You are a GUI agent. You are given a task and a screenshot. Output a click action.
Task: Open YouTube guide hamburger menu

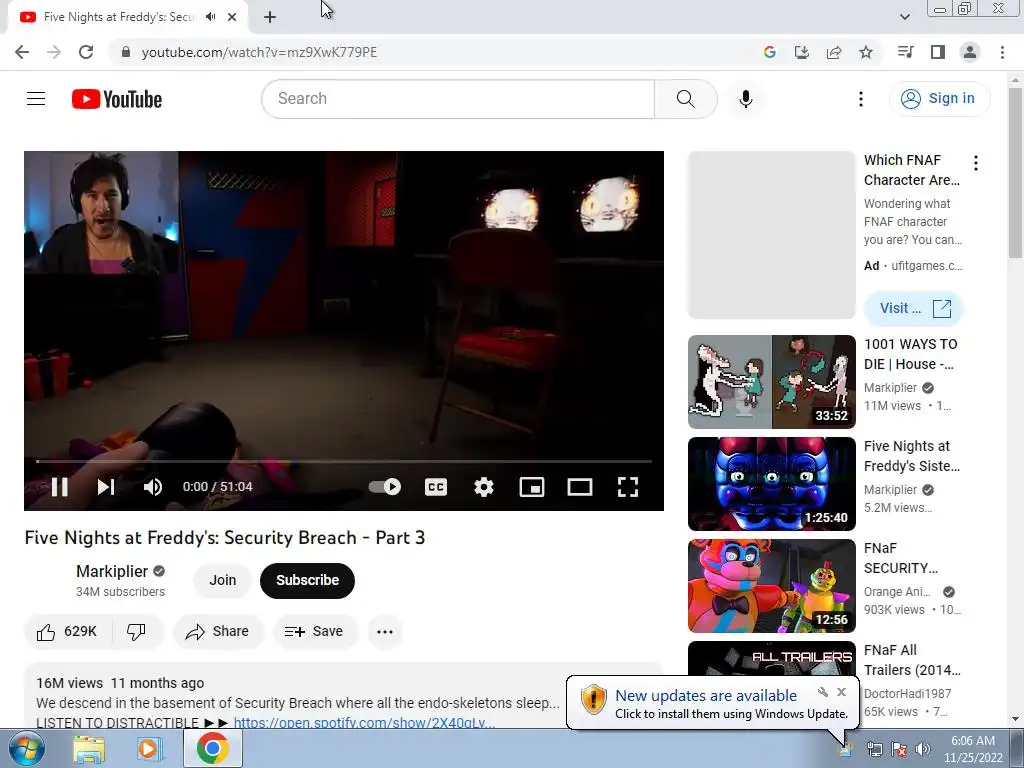point(36,99)
